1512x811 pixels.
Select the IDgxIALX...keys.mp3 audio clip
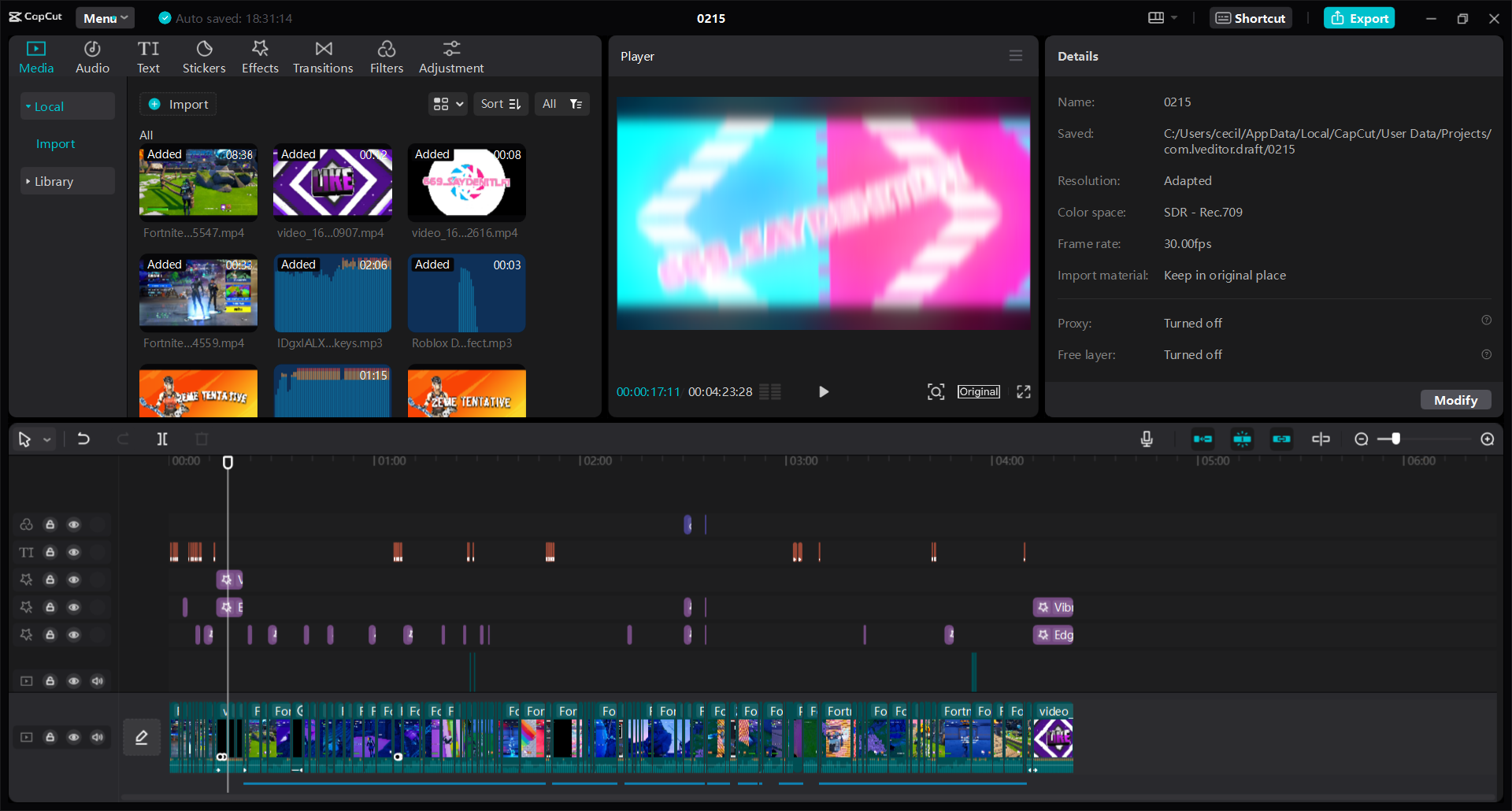(x=332, y=293)
